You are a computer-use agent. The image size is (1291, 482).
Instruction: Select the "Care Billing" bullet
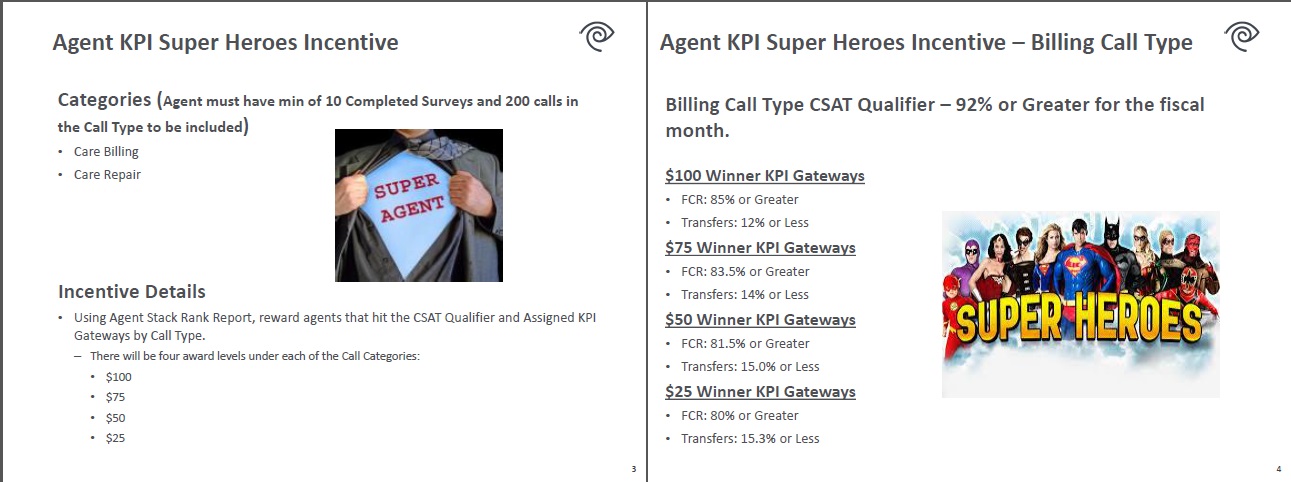point(106,152)
